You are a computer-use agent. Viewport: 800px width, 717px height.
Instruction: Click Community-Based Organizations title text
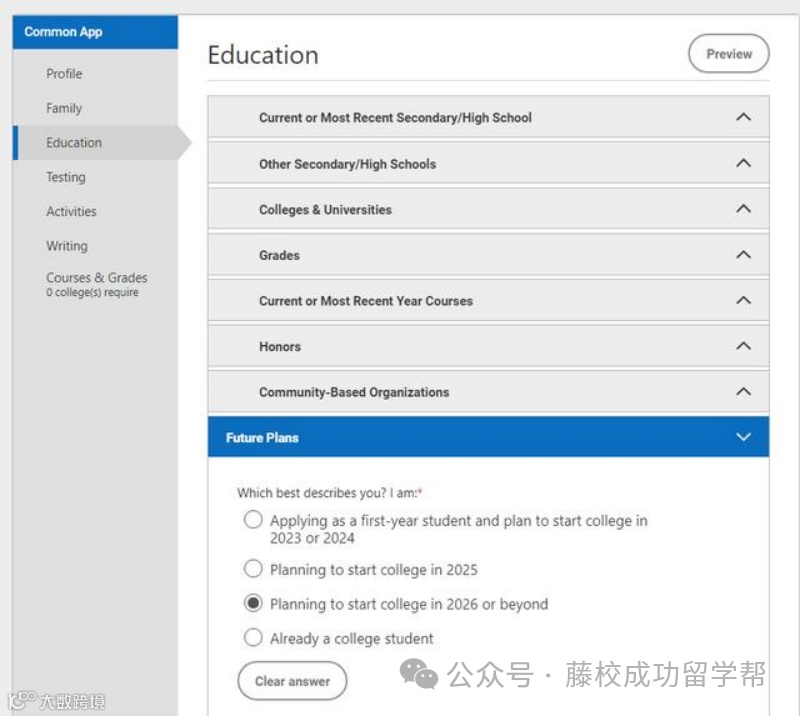pos(354,392)
